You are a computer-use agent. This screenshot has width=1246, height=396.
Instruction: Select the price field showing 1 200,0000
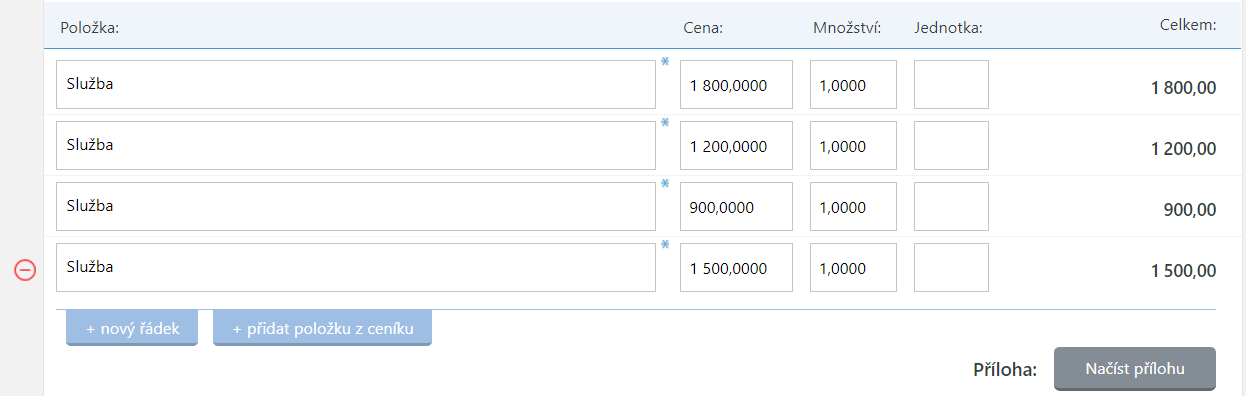(x=736, y=146)
